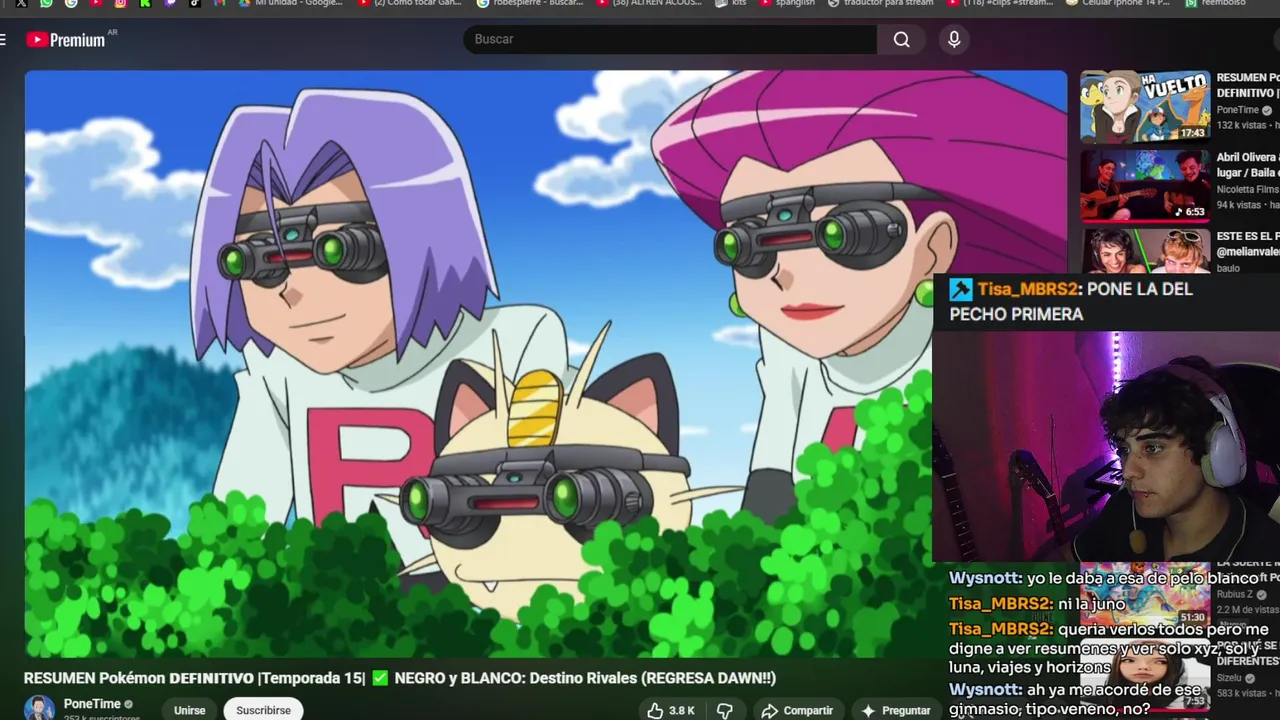Open the YouTube hamburger guide menu
The image size is (1280, 720).
point(4,39)
